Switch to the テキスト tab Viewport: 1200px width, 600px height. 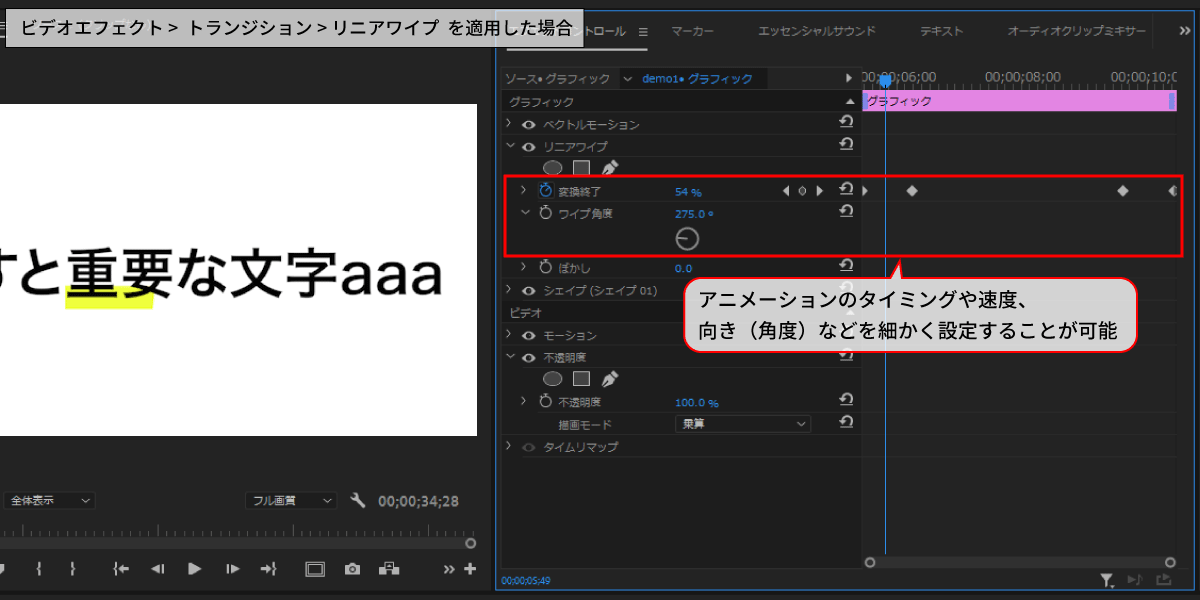click(941, 31)
